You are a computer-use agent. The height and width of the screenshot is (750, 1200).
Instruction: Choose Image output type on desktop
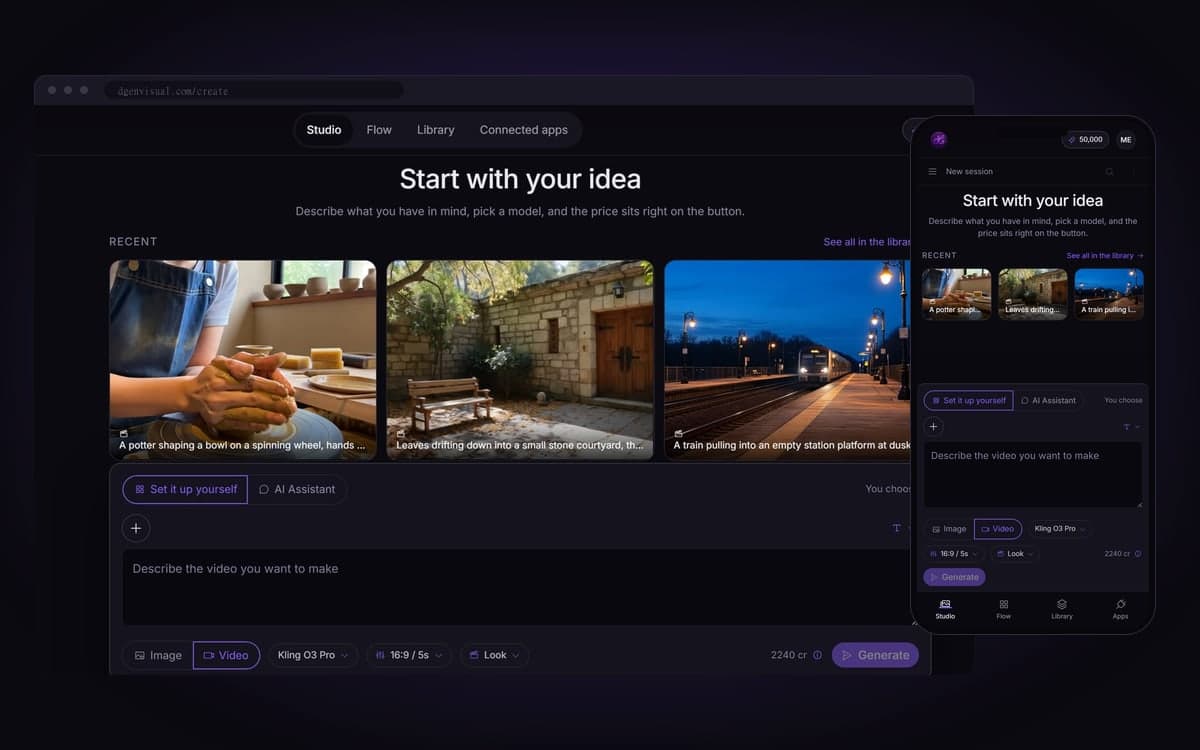[x=158, y=655]
